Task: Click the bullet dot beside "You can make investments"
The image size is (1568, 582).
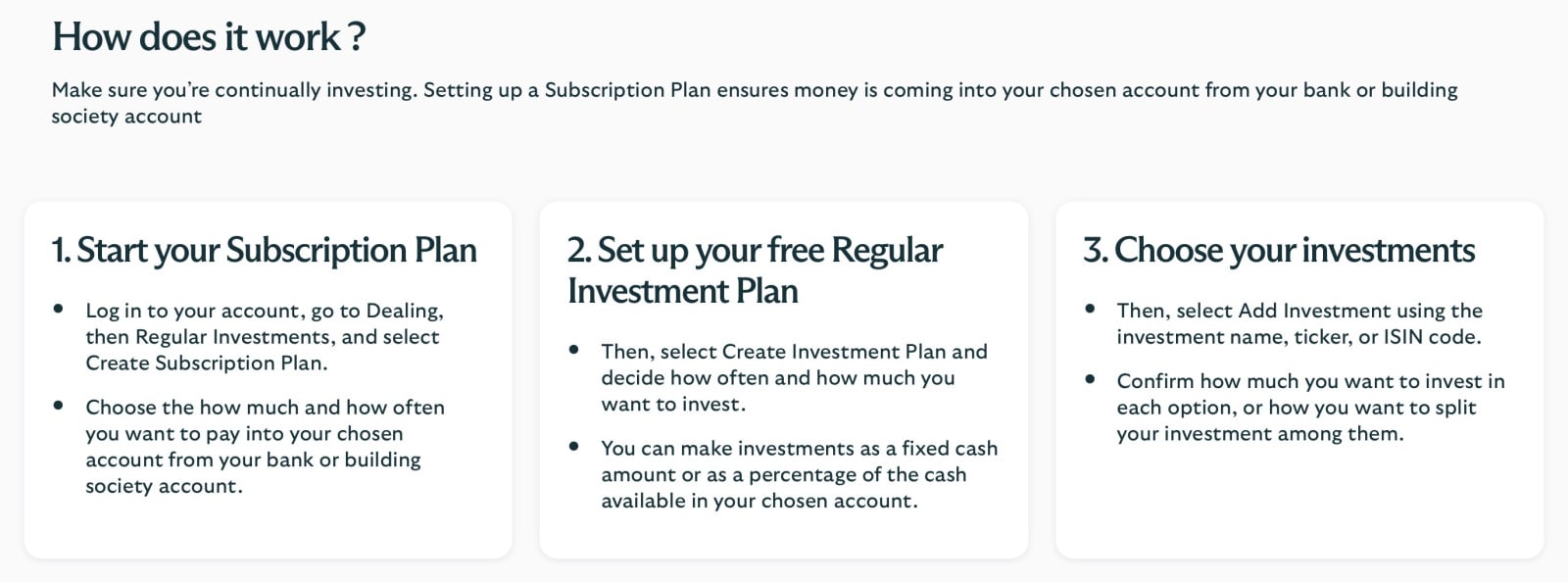Action: click(x=574, y=447)
